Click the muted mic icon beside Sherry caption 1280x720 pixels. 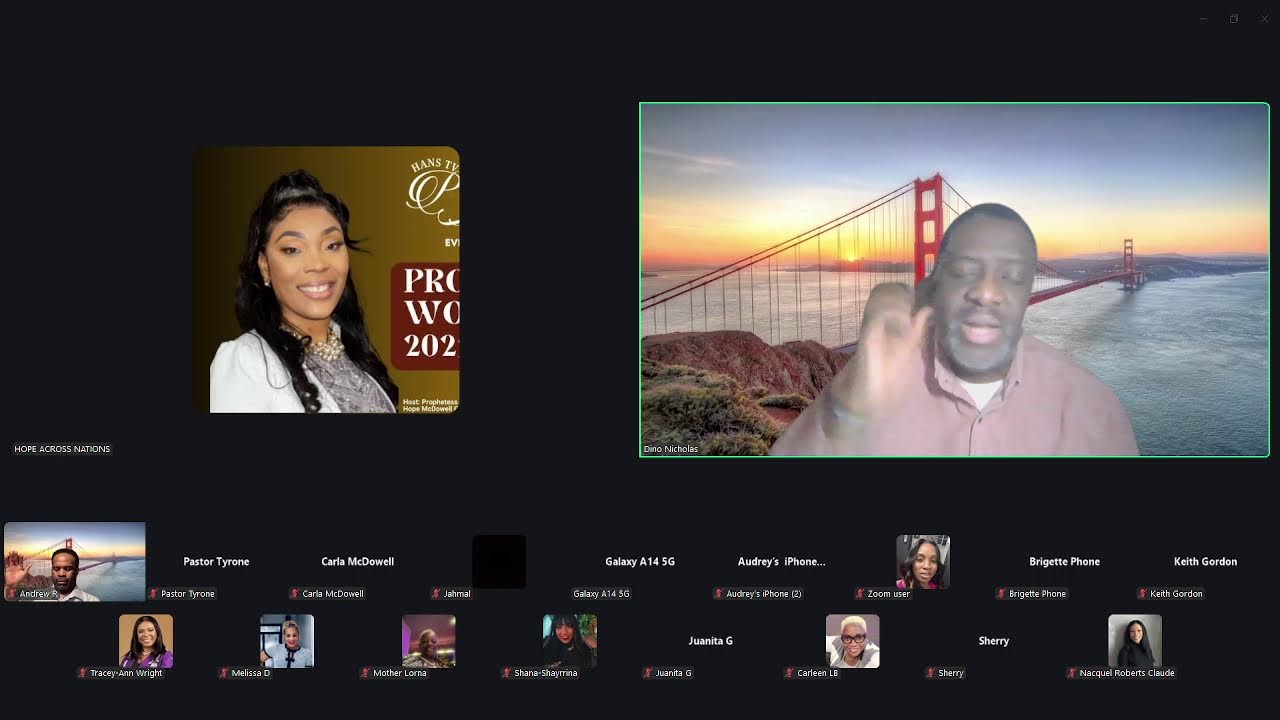931,673
